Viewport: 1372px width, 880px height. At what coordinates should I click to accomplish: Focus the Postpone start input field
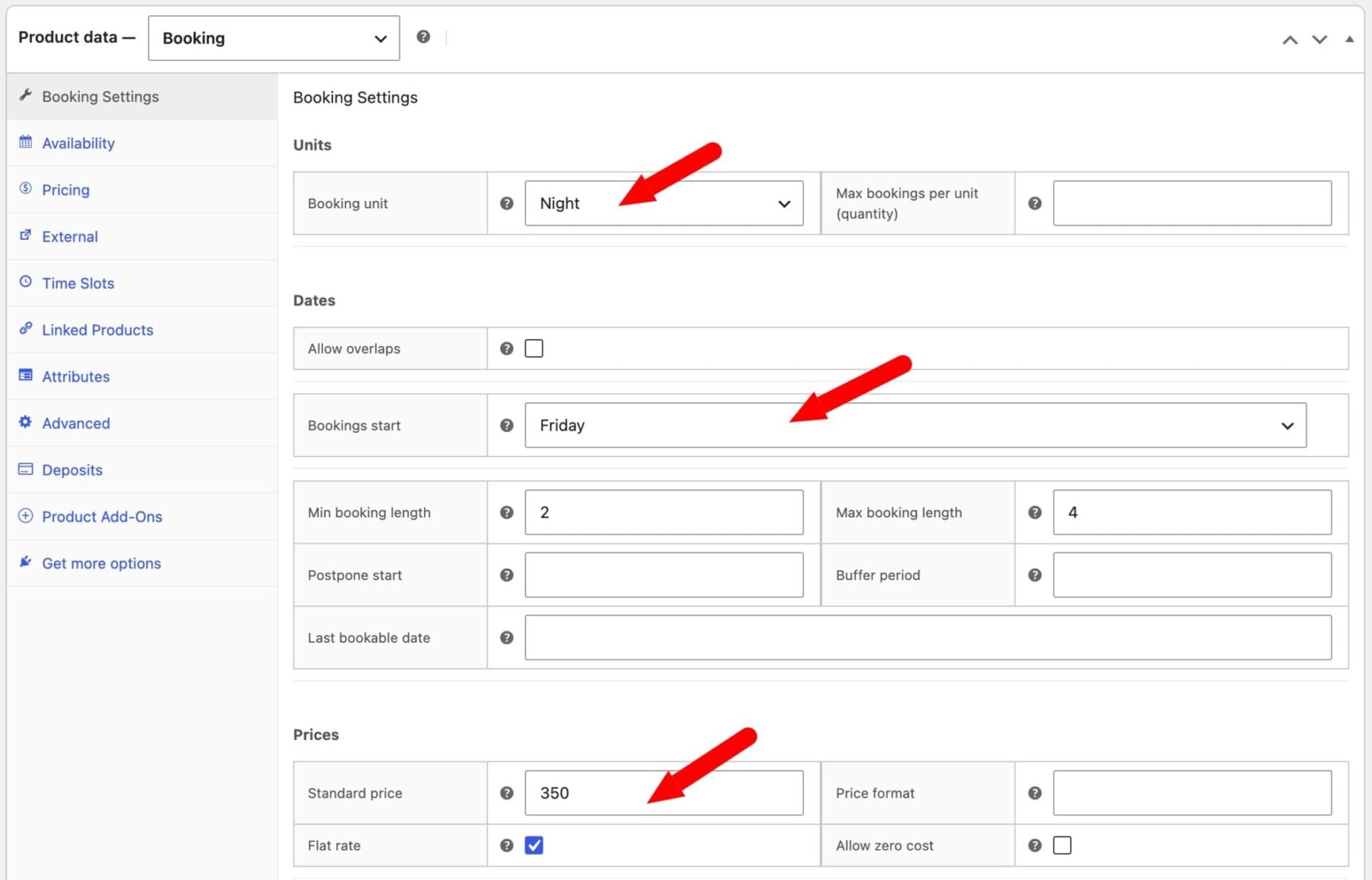(x=664, y=575)
